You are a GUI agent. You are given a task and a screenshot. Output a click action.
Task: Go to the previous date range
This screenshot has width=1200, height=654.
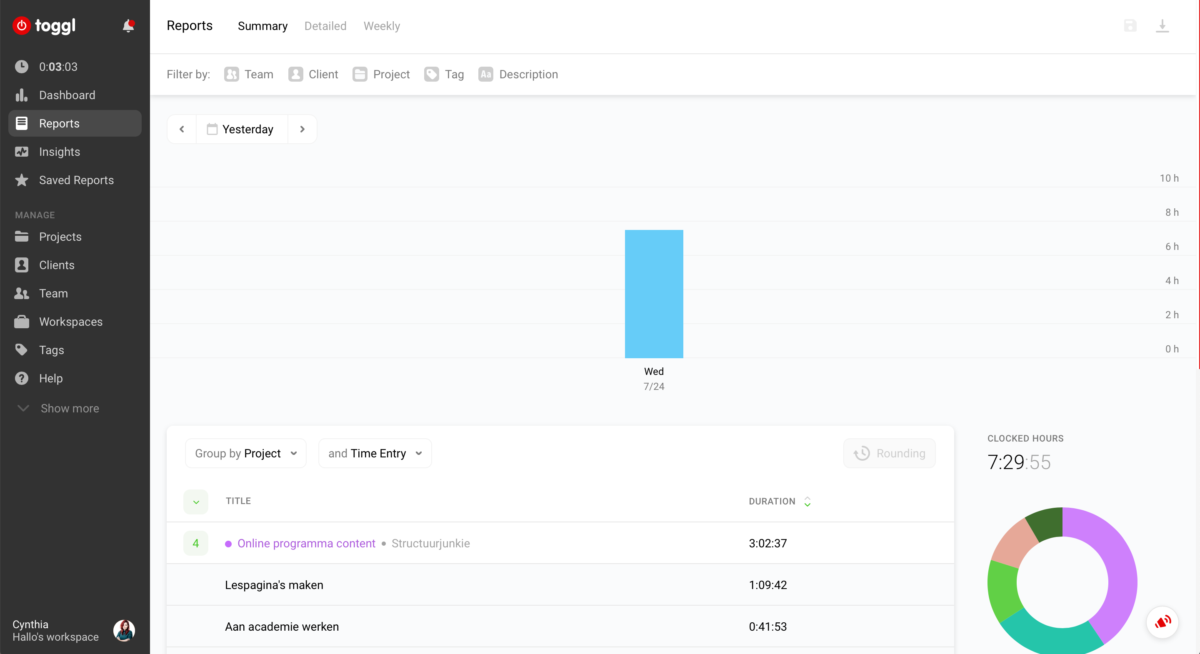[181, 129]
